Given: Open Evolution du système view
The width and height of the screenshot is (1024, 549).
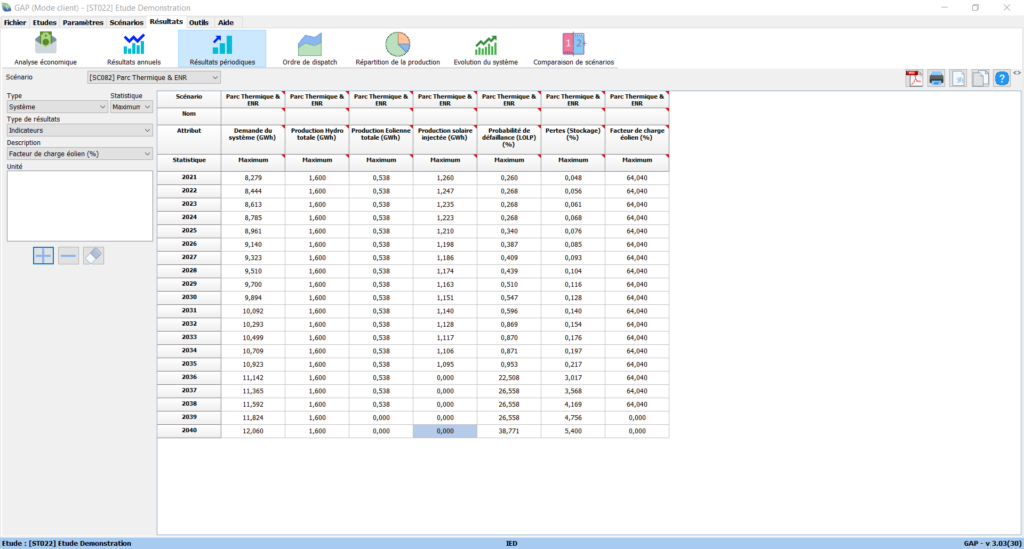Looking at the screenshot, I should click(486, 49).
